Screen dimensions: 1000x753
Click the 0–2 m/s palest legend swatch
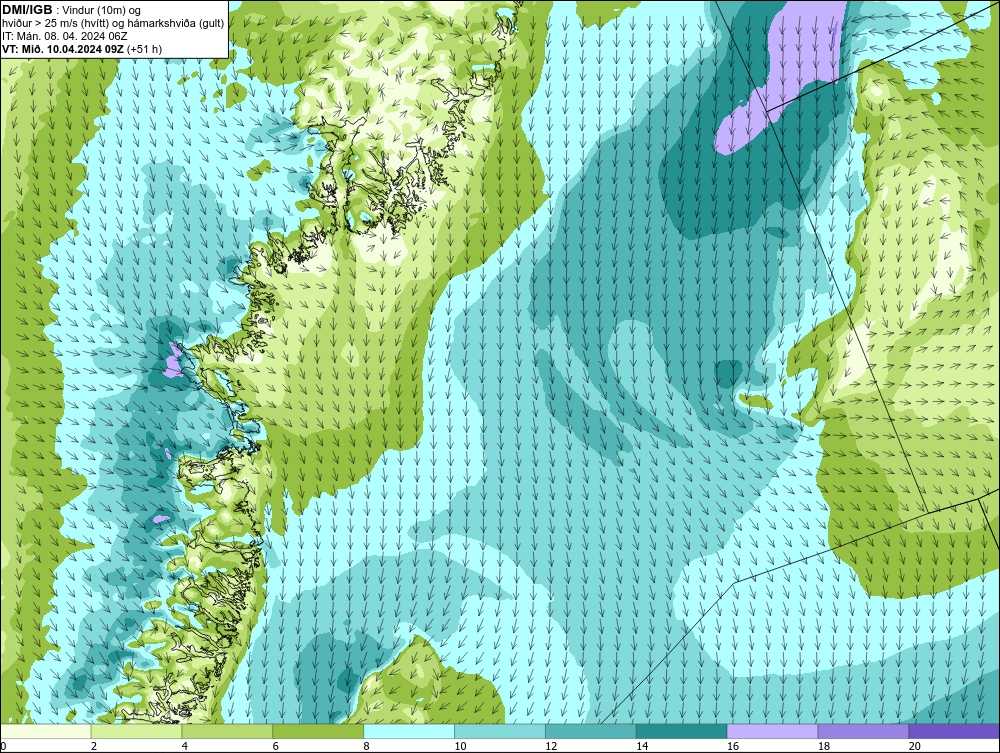[46, 731]
